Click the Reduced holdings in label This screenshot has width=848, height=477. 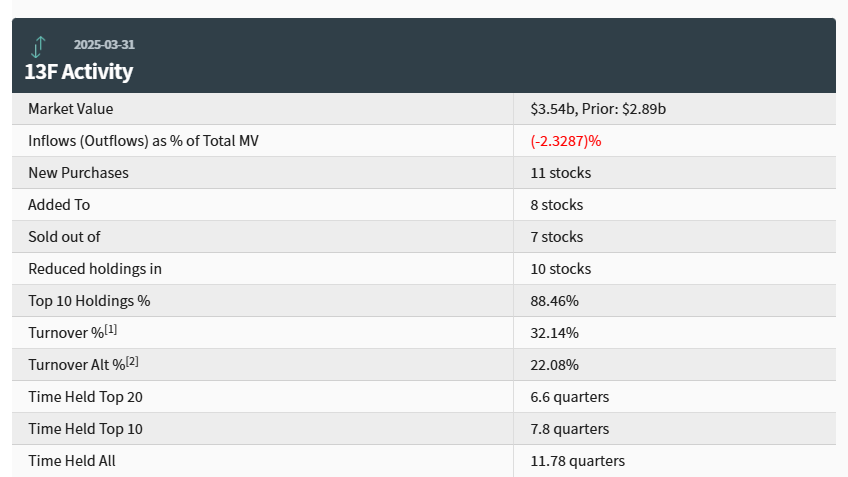[x=95, y=268]
